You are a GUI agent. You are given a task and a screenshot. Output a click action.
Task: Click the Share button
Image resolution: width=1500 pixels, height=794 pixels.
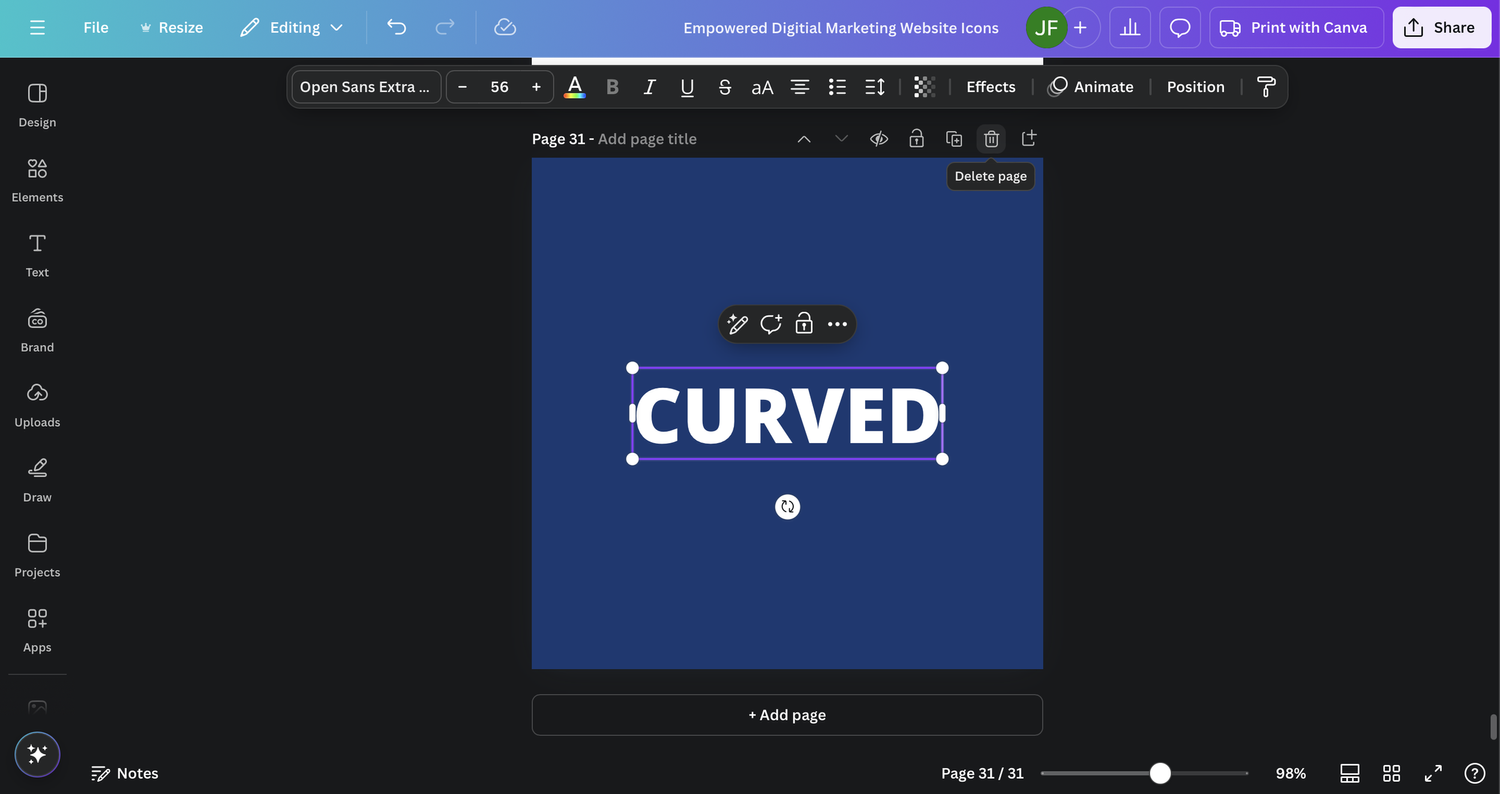[1441, 27]
